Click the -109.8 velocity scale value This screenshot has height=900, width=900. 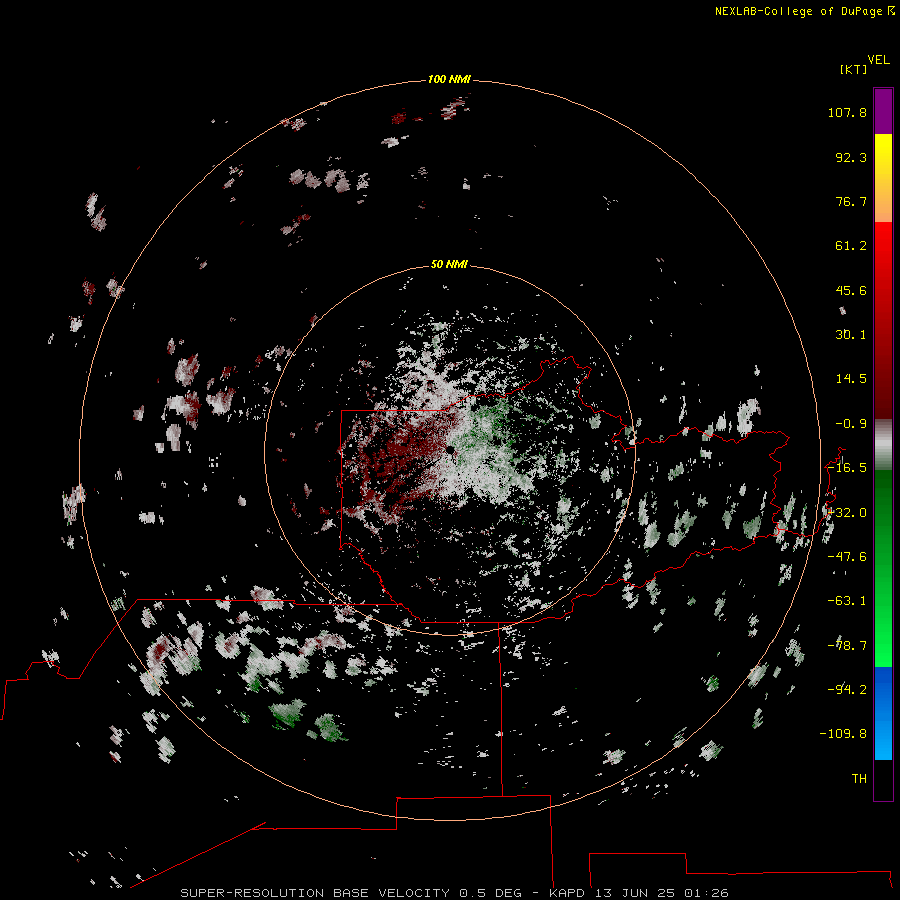click(x=843, y=734)
